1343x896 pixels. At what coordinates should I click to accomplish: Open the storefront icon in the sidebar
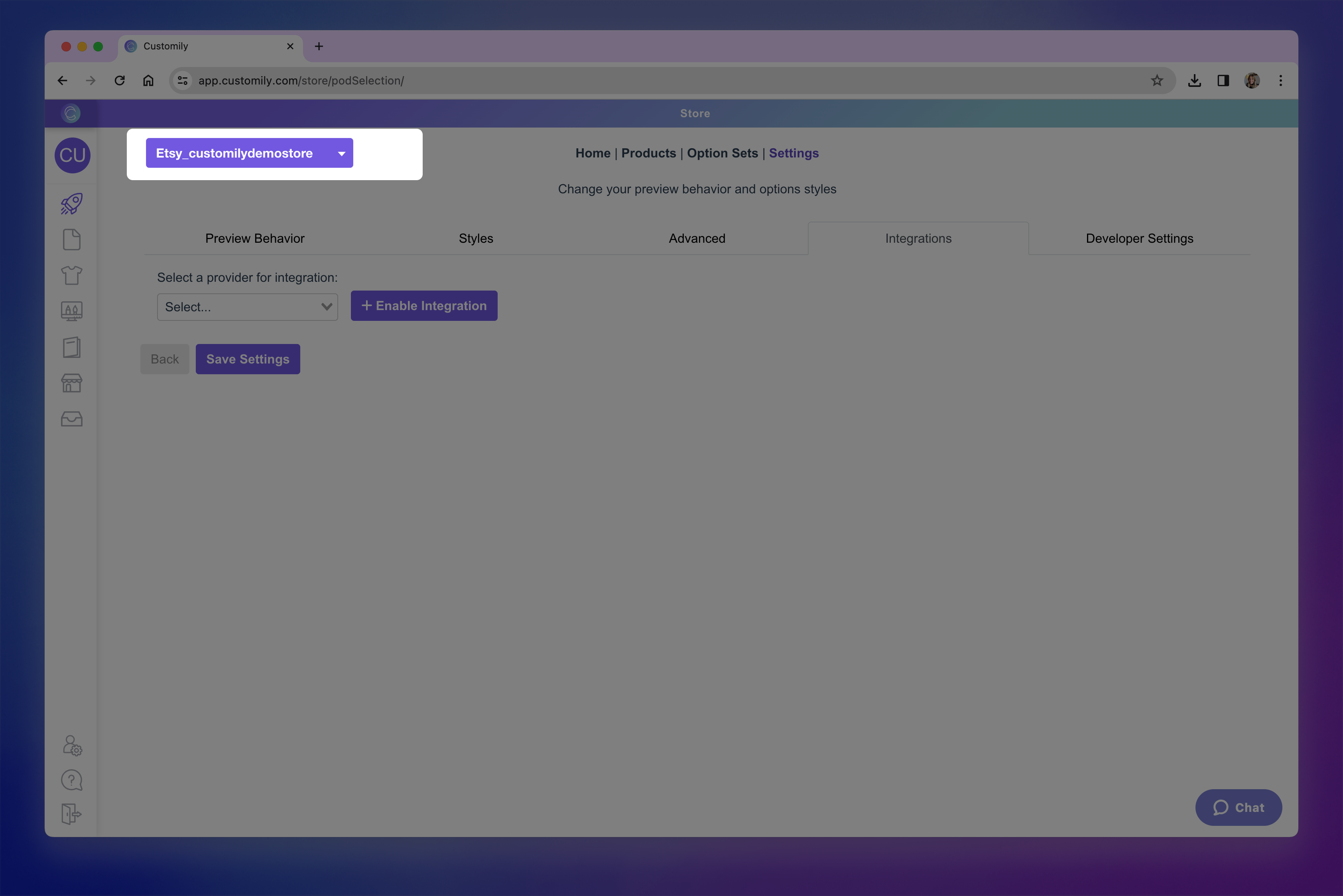71,383
